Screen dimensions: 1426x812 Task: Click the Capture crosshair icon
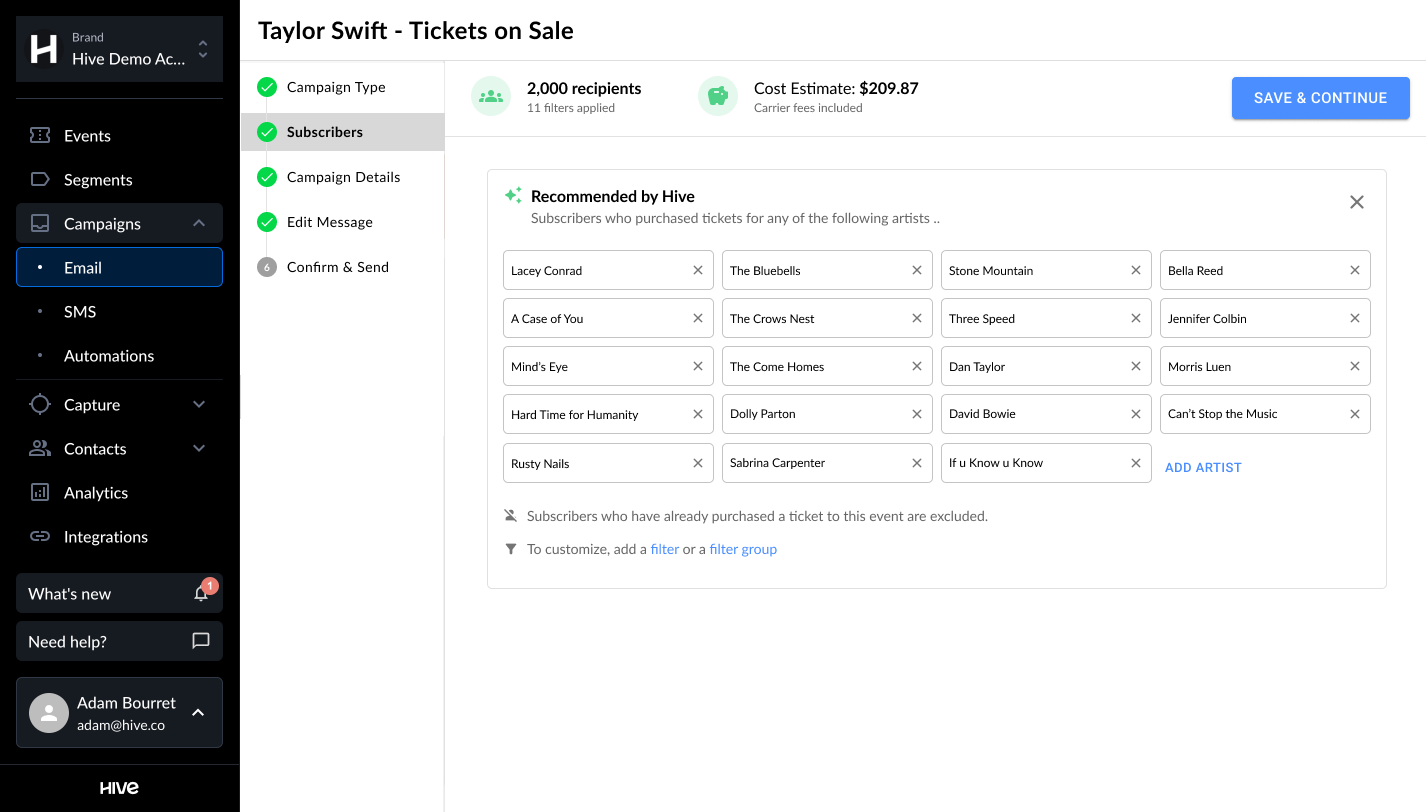point(40,404)
